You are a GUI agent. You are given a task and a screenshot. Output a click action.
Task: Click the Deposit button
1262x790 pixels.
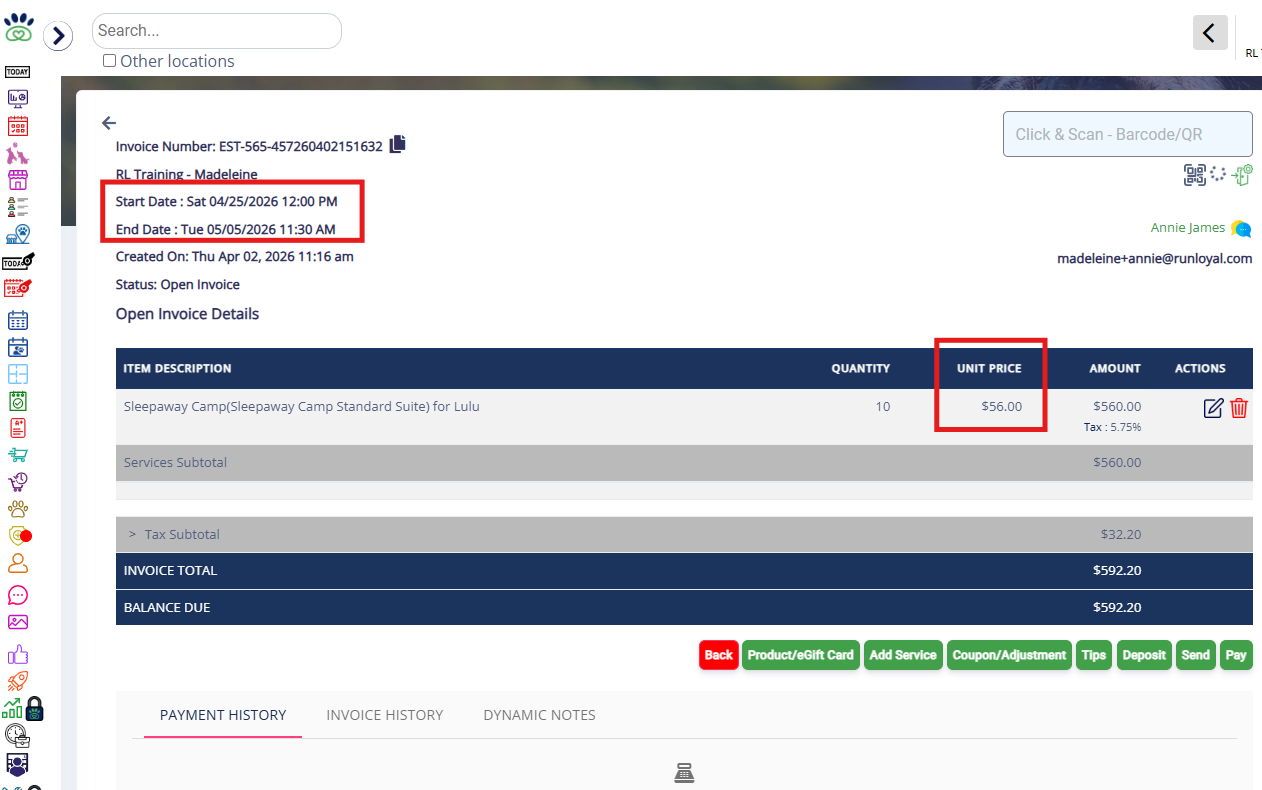point(1144,655)
